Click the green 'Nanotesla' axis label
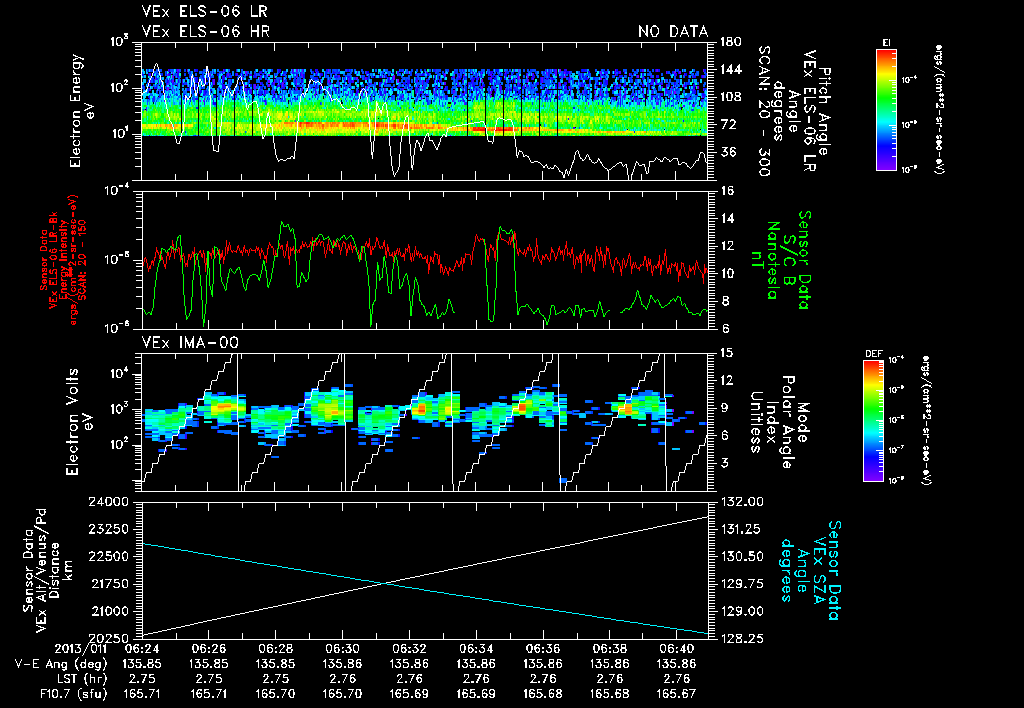1024x708 pixels. click(773, 260)
